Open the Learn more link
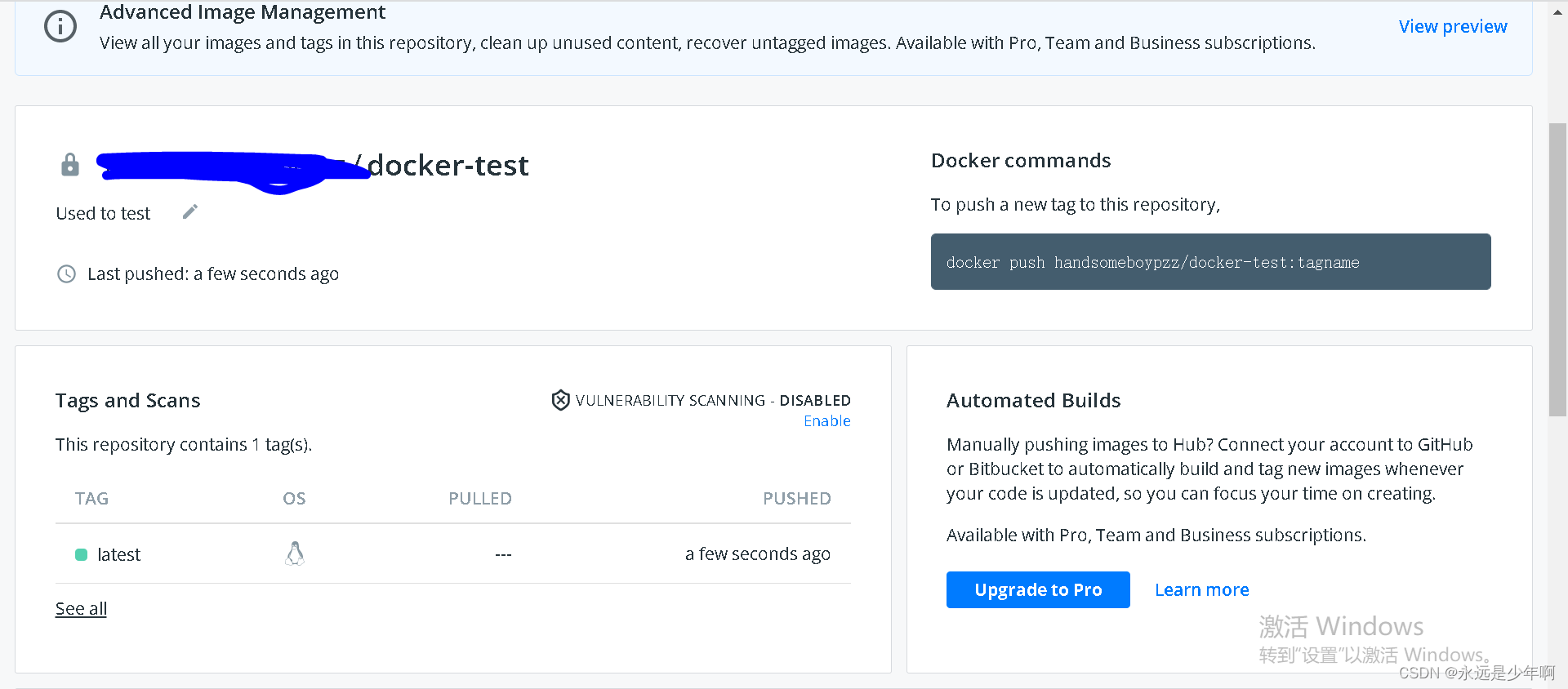 [1201, 589]
